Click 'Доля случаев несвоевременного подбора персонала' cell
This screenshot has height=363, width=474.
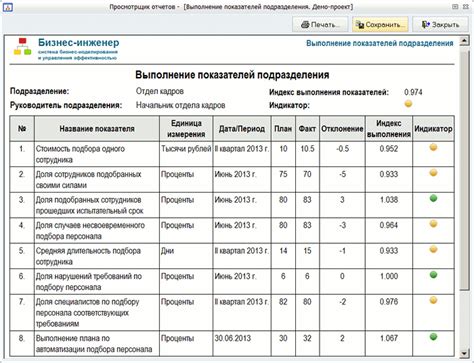click(97, 231)
